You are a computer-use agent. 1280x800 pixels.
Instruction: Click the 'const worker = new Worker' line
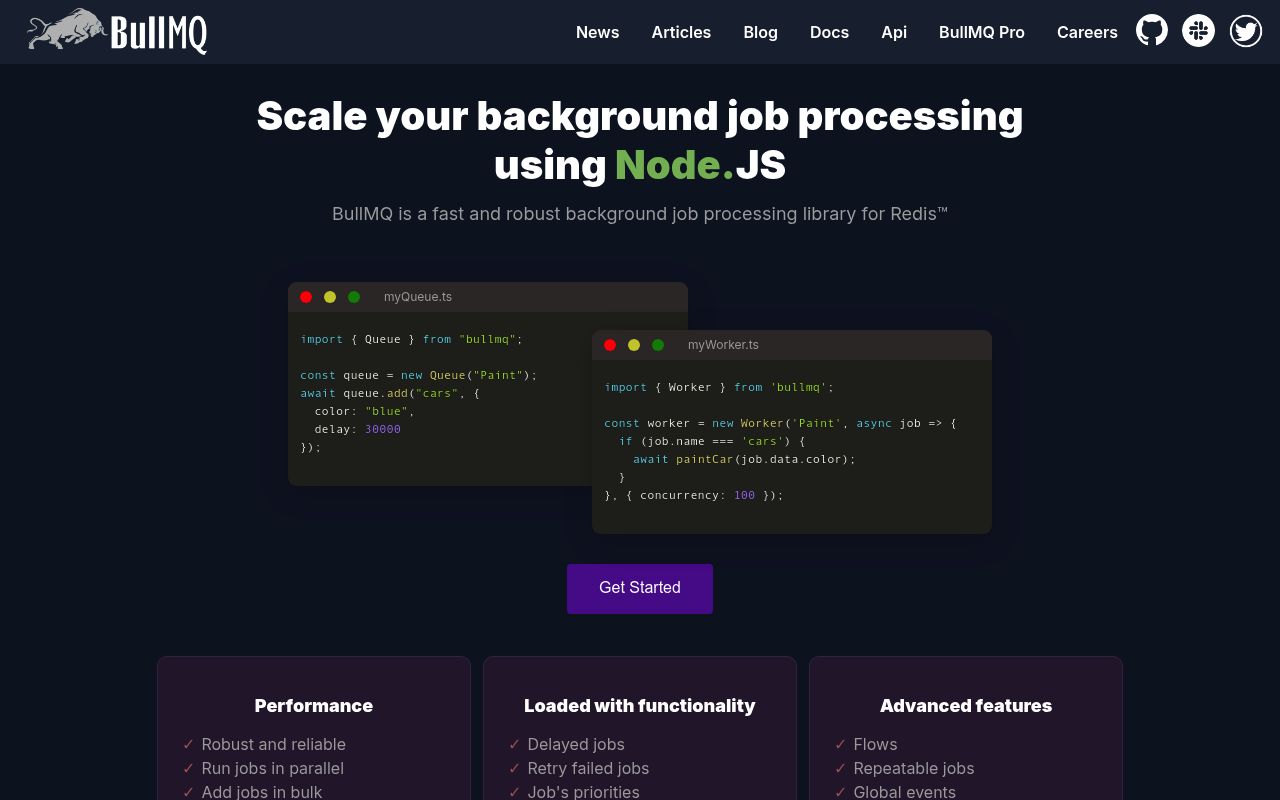780,423
